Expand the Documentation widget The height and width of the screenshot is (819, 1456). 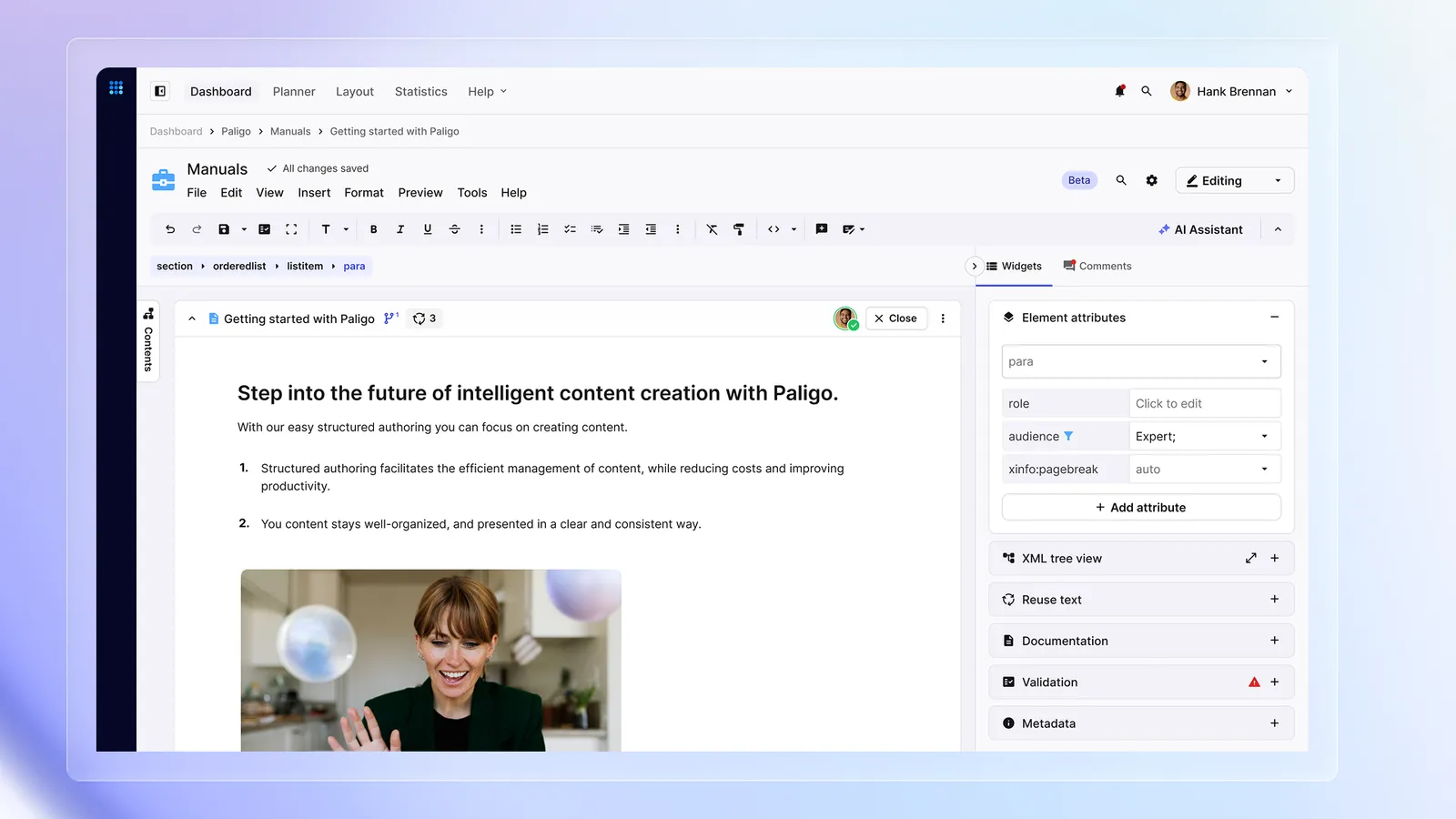(x=1275, y=641)
